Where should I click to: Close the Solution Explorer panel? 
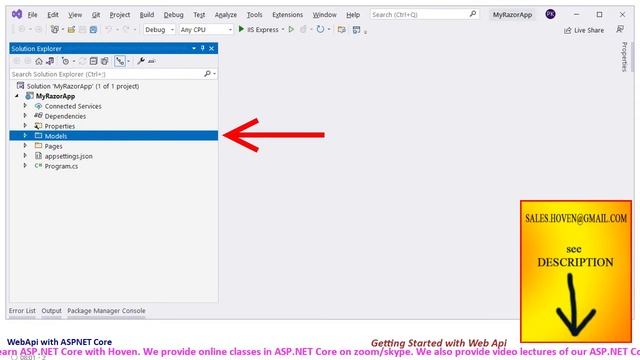click(211, 48)
